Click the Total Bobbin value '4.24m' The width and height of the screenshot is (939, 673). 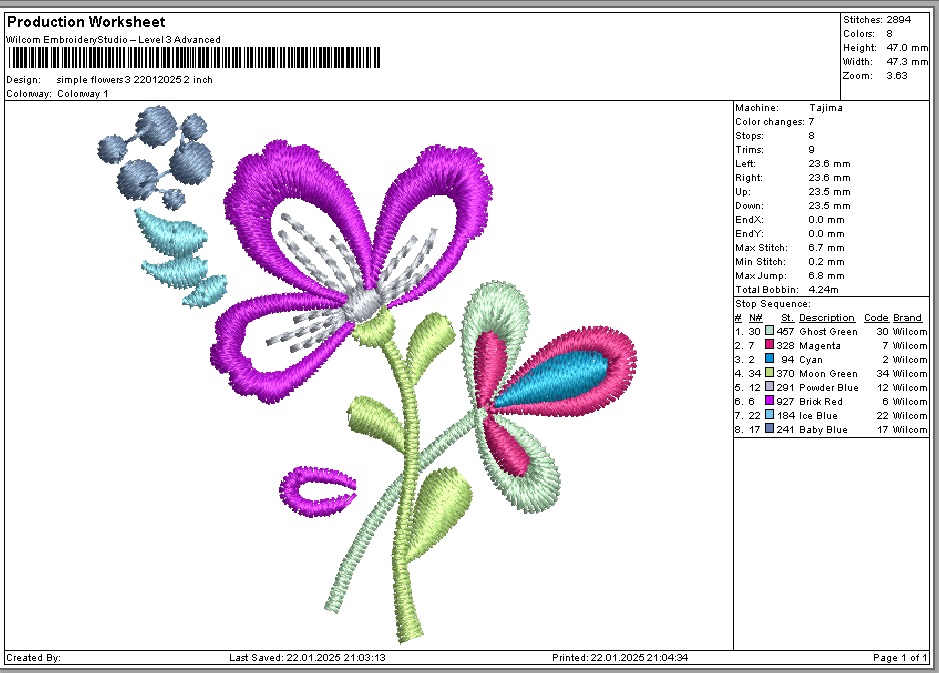(x=823, y=289)
